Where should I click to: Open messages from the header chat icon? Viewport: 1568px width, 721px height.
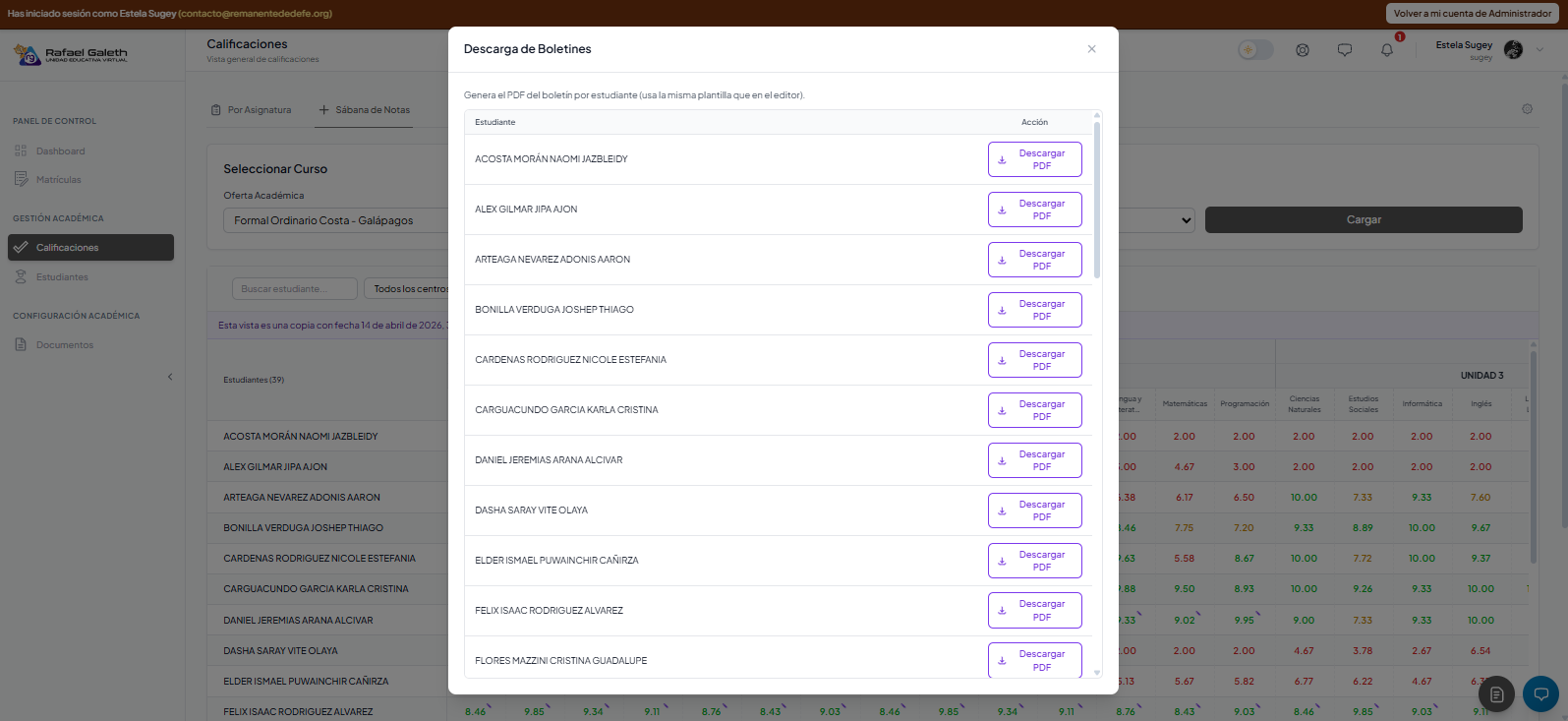coord(1345,50)
